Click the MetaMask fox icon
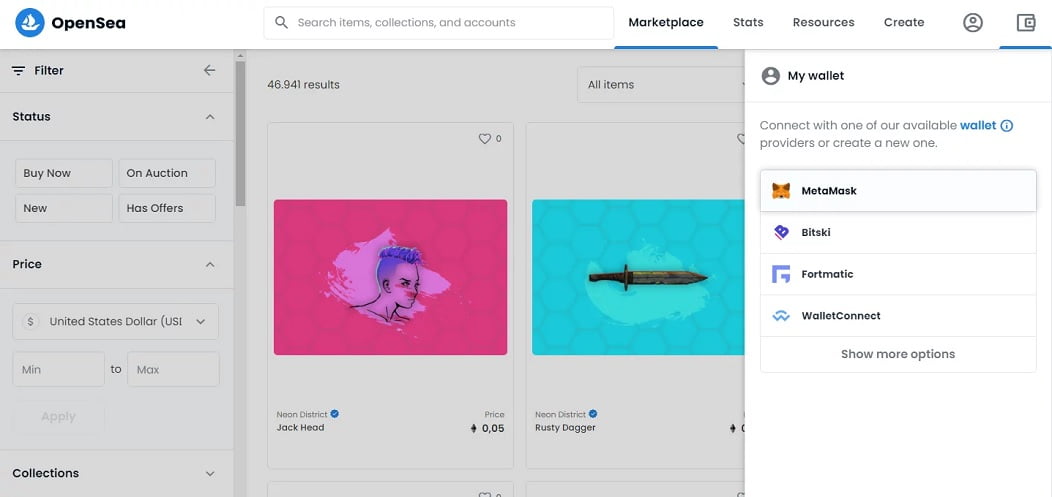The width and height of the screenshot is (1052, 497). 781,191
